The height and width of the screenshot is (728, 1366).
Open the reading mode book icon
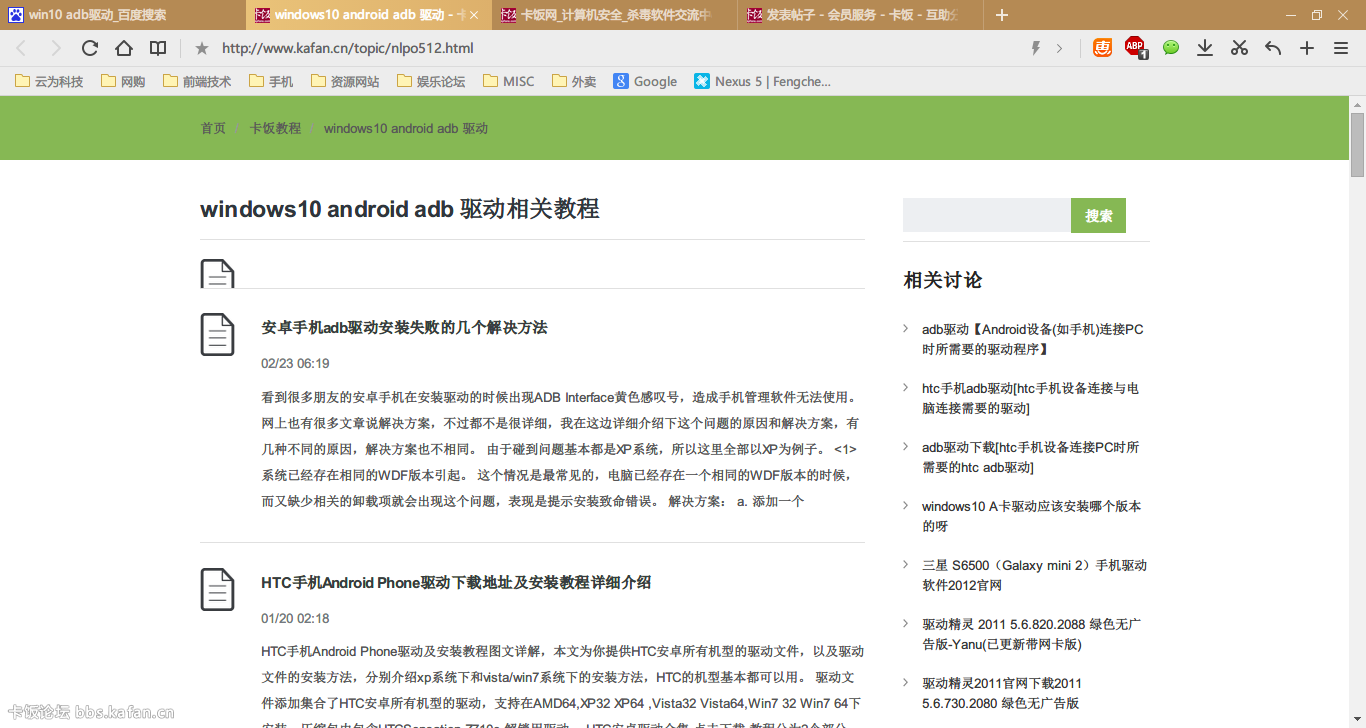tap(158, 48)
